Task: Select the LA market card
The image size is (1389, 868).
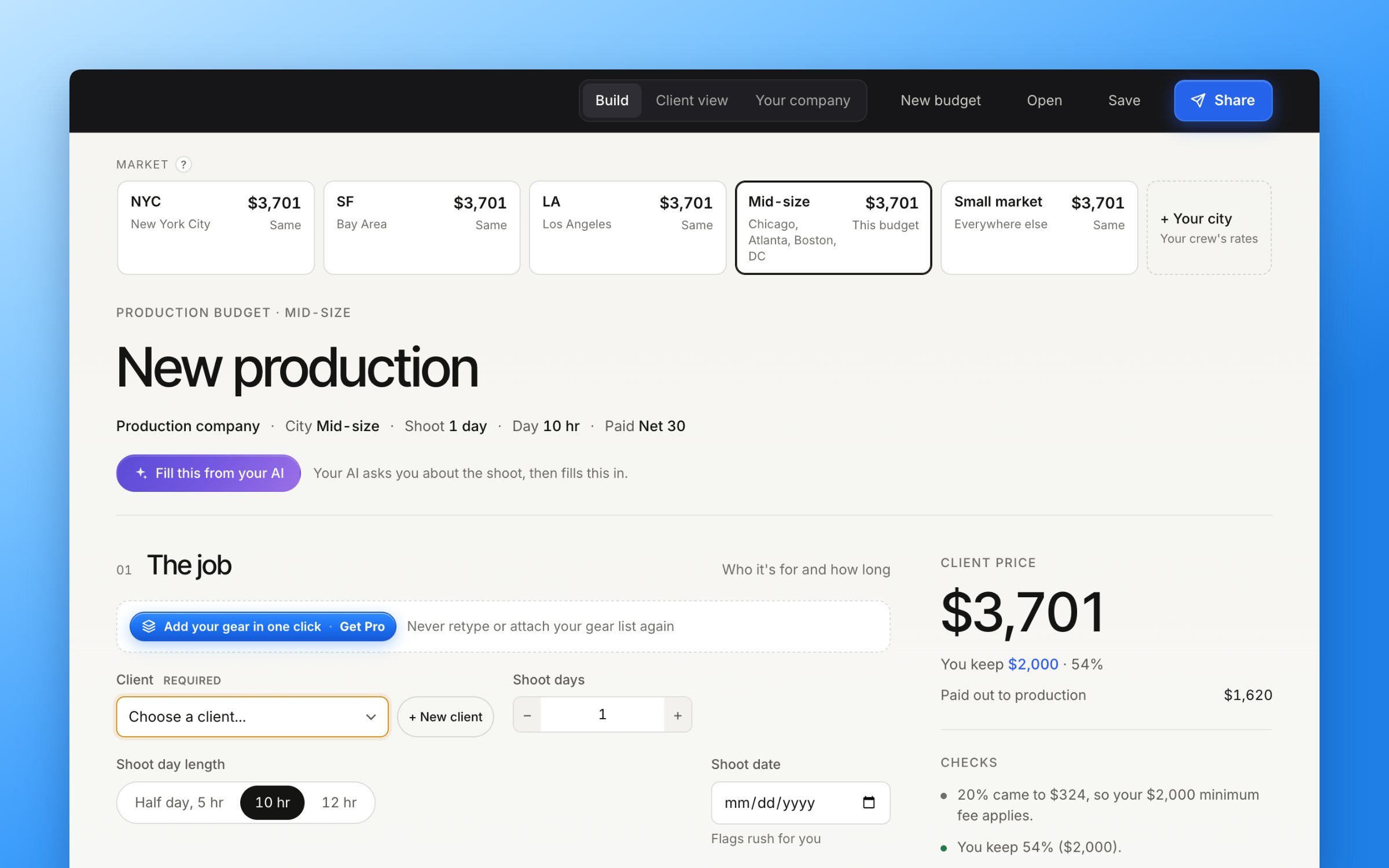Action: coord(627,227)
